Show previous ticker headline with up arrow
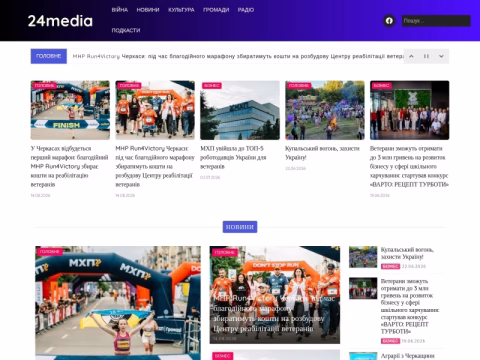Viewport: 480px width, 360px height. click(411, 56)
